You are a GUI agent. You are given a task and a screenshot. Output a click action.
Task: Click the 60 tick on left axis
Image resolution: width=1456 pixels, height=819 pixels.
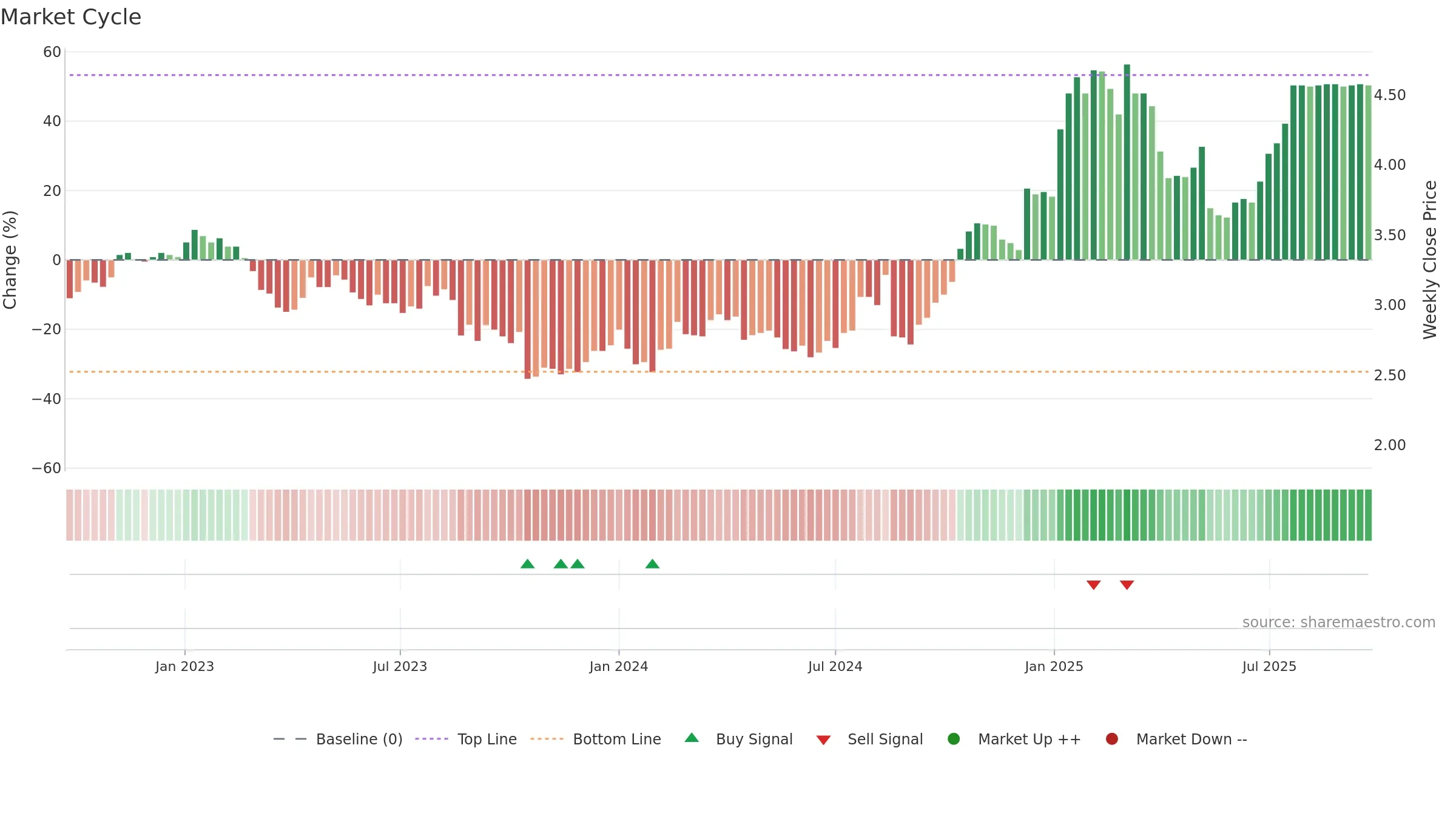[52, 52]
